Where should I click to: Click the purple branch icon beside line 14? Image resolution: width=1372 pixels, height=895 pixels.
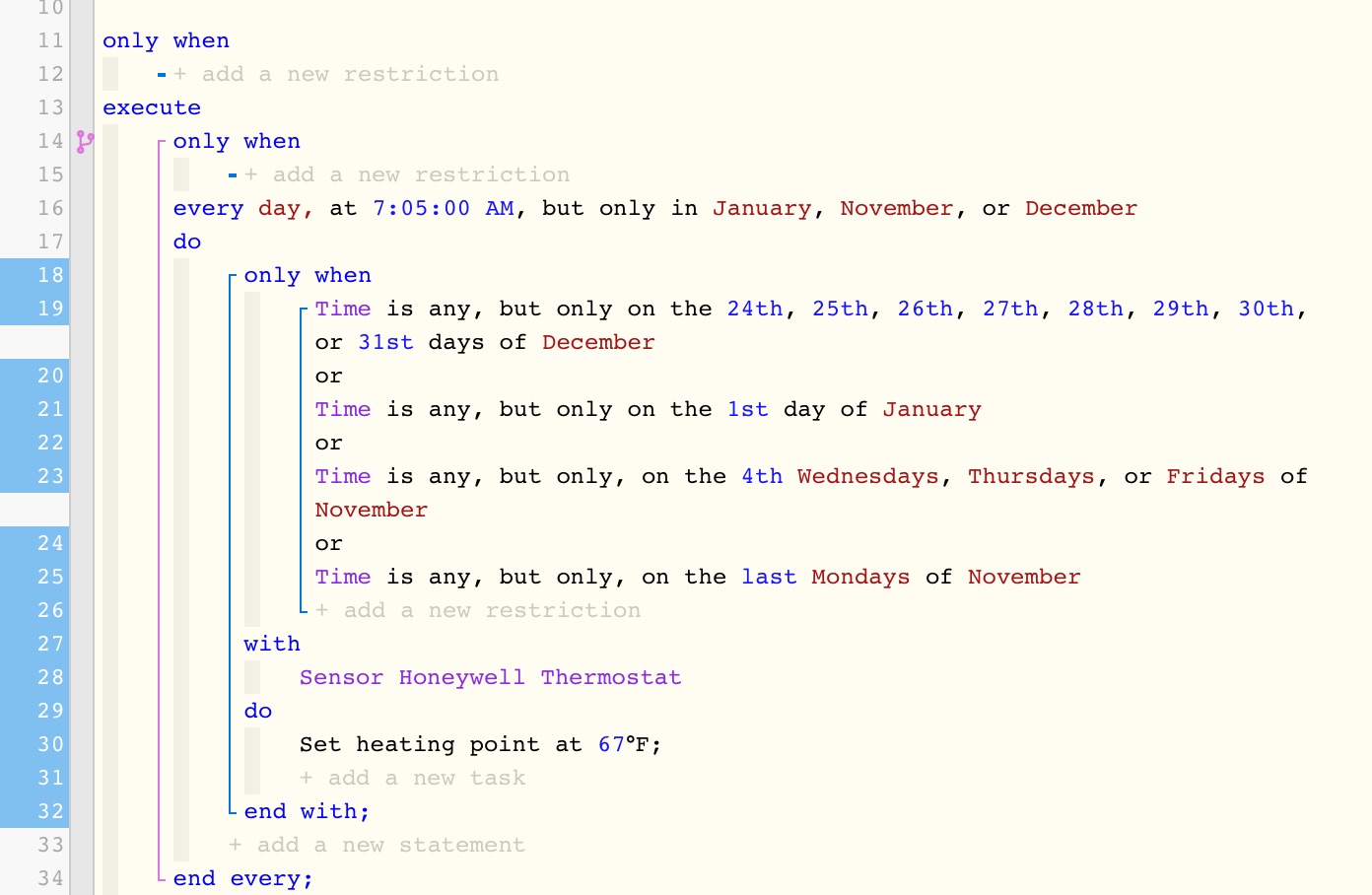pos(86,142)
